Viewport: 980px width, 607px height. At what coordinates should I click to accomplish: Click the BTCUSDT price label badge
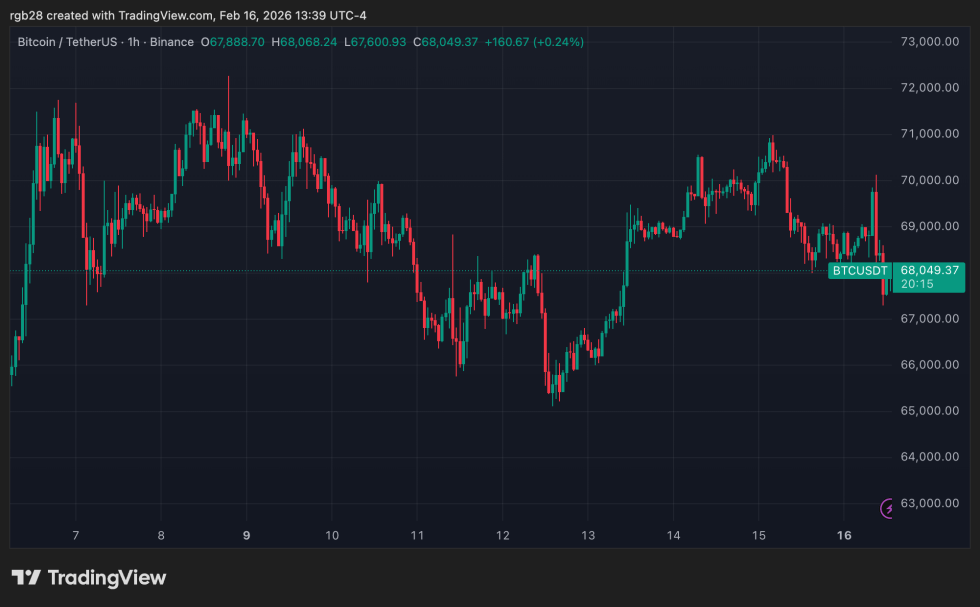[859, 270]
